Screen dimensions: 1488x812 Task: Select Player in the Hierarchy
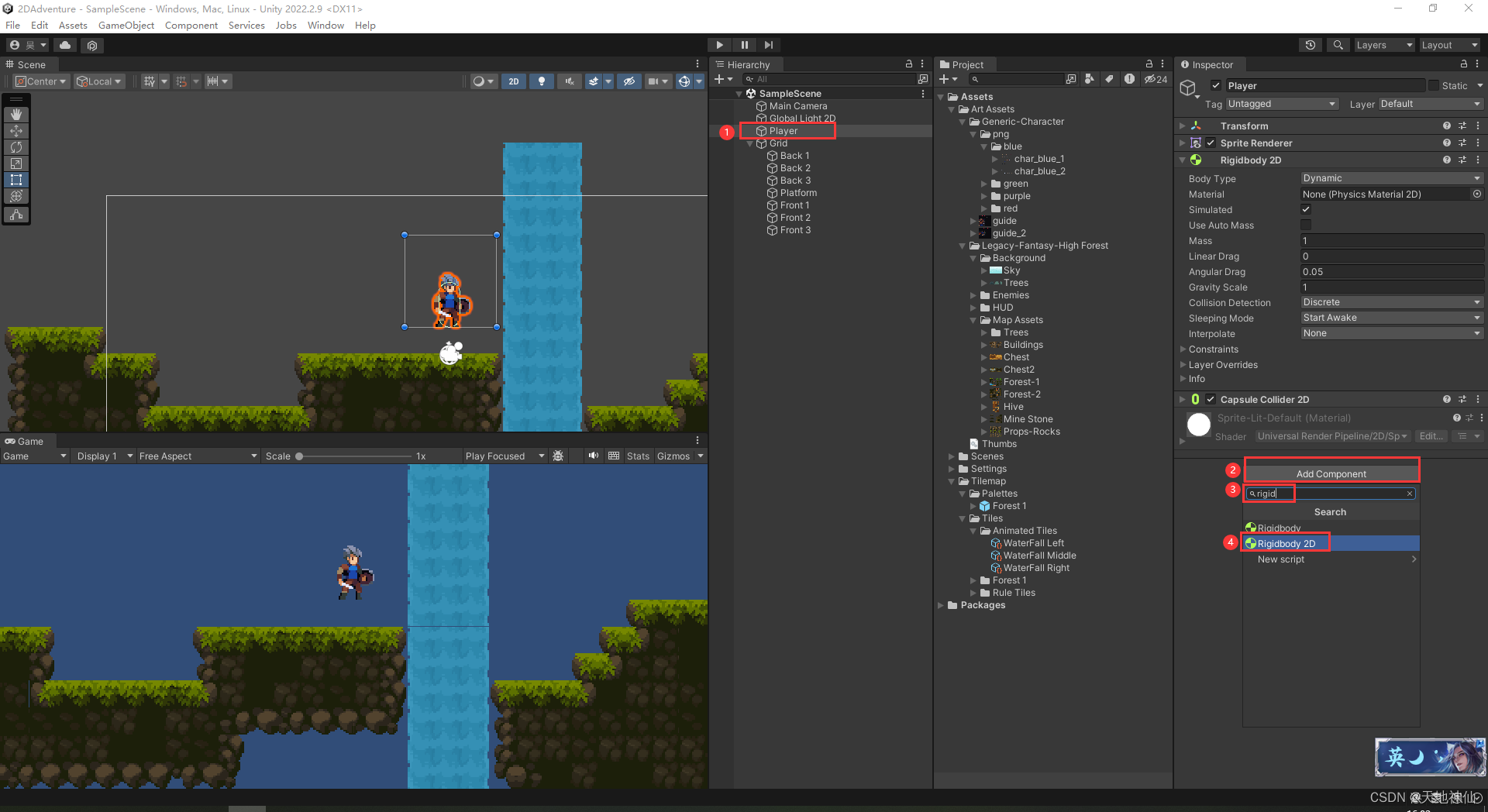783,131
